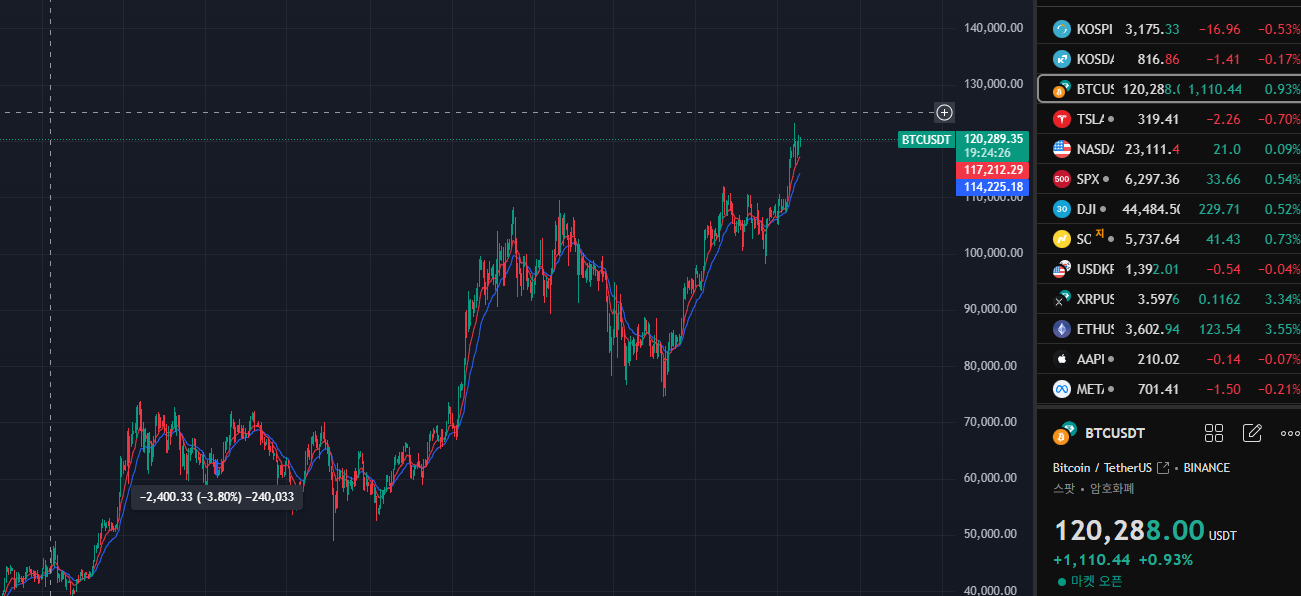This screenshot has width=1301, height=596.
Task: Click XRPUSDT percent change 3.34%
Action: click(x=1281, y=299)
